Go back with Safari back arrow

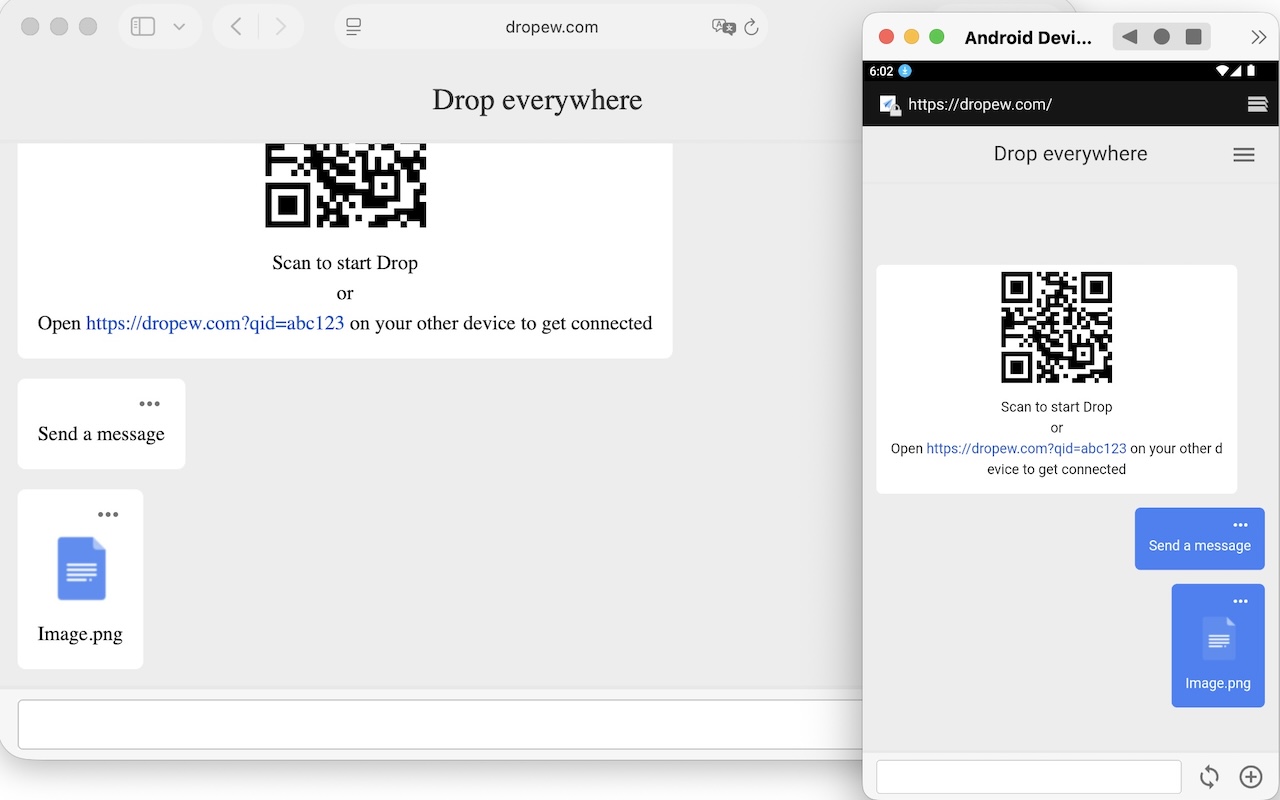[x=236, y=27]
